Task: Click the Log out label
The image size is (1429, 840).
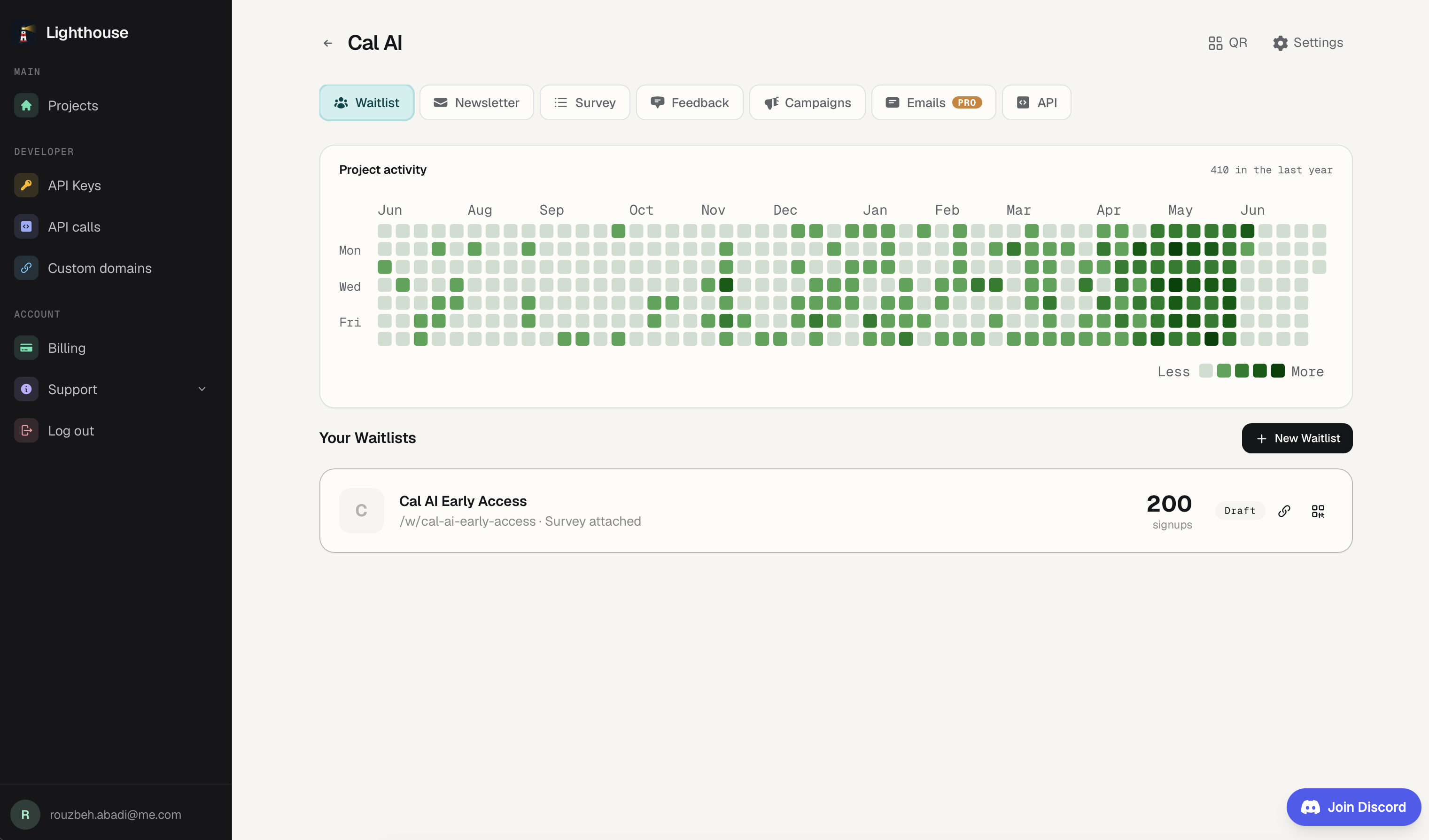Action: click(x=71, y=430)
